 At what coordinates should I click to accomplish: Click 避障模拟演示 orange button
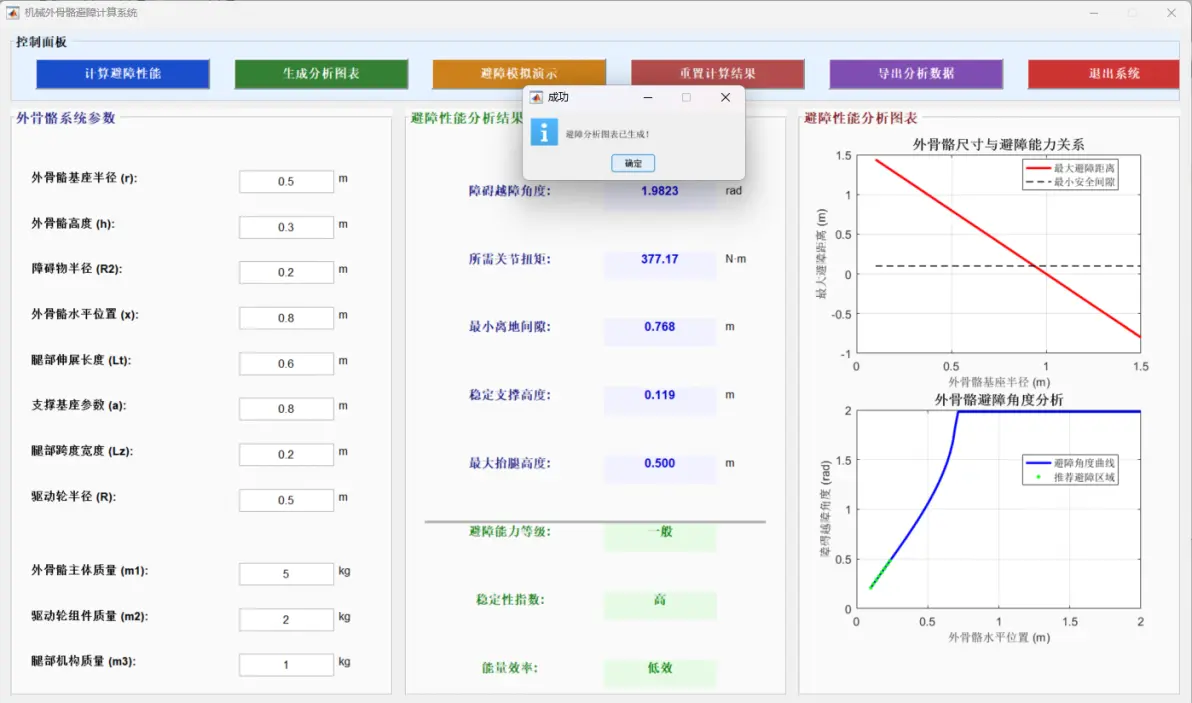click(x=519, y=74)
